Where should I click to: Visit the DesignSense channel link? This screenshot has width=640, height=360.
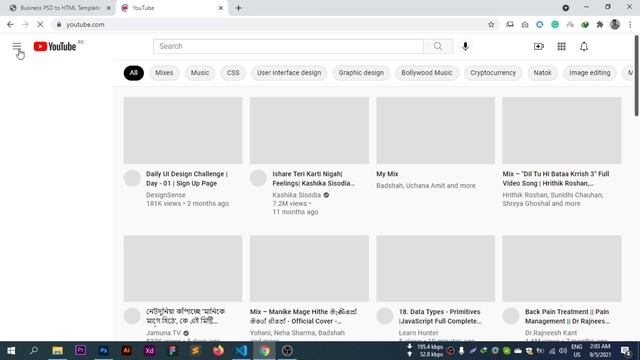pos(166,195)
